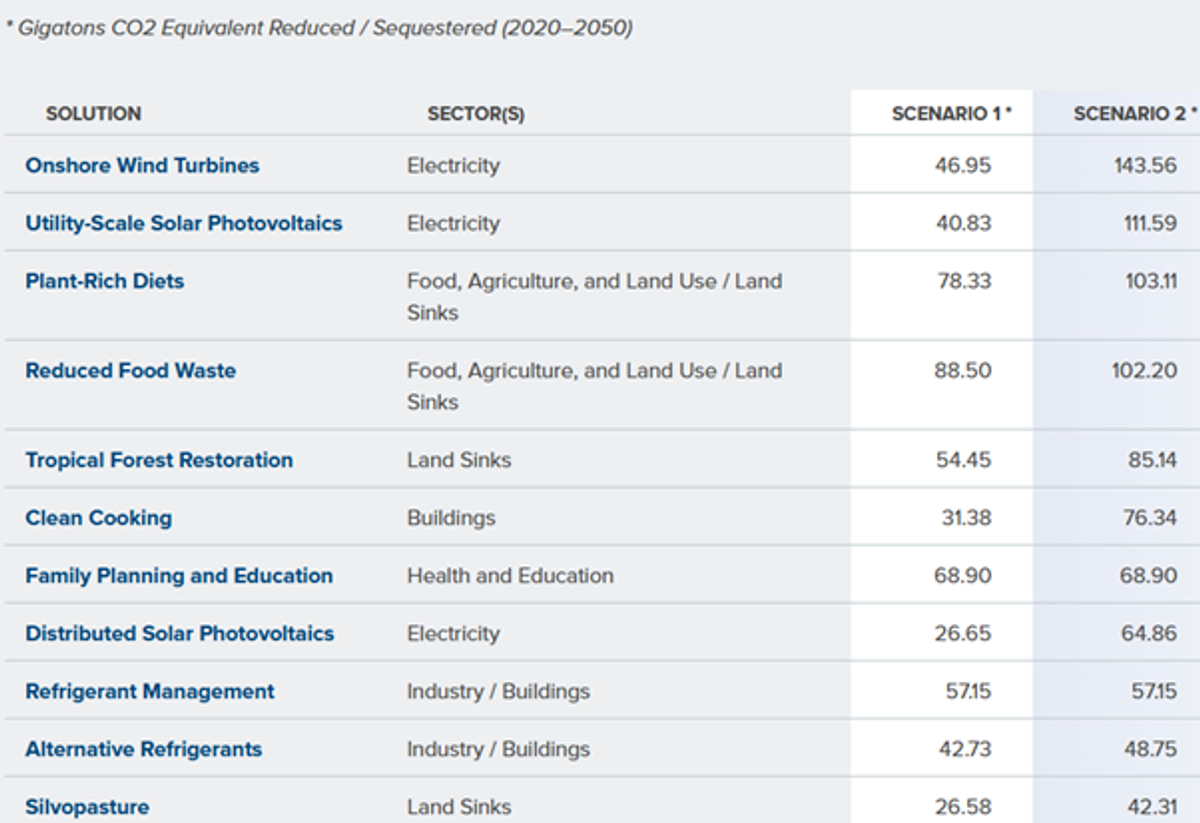Click the Gigatons CO2 Equivalent footnote text

319,29
